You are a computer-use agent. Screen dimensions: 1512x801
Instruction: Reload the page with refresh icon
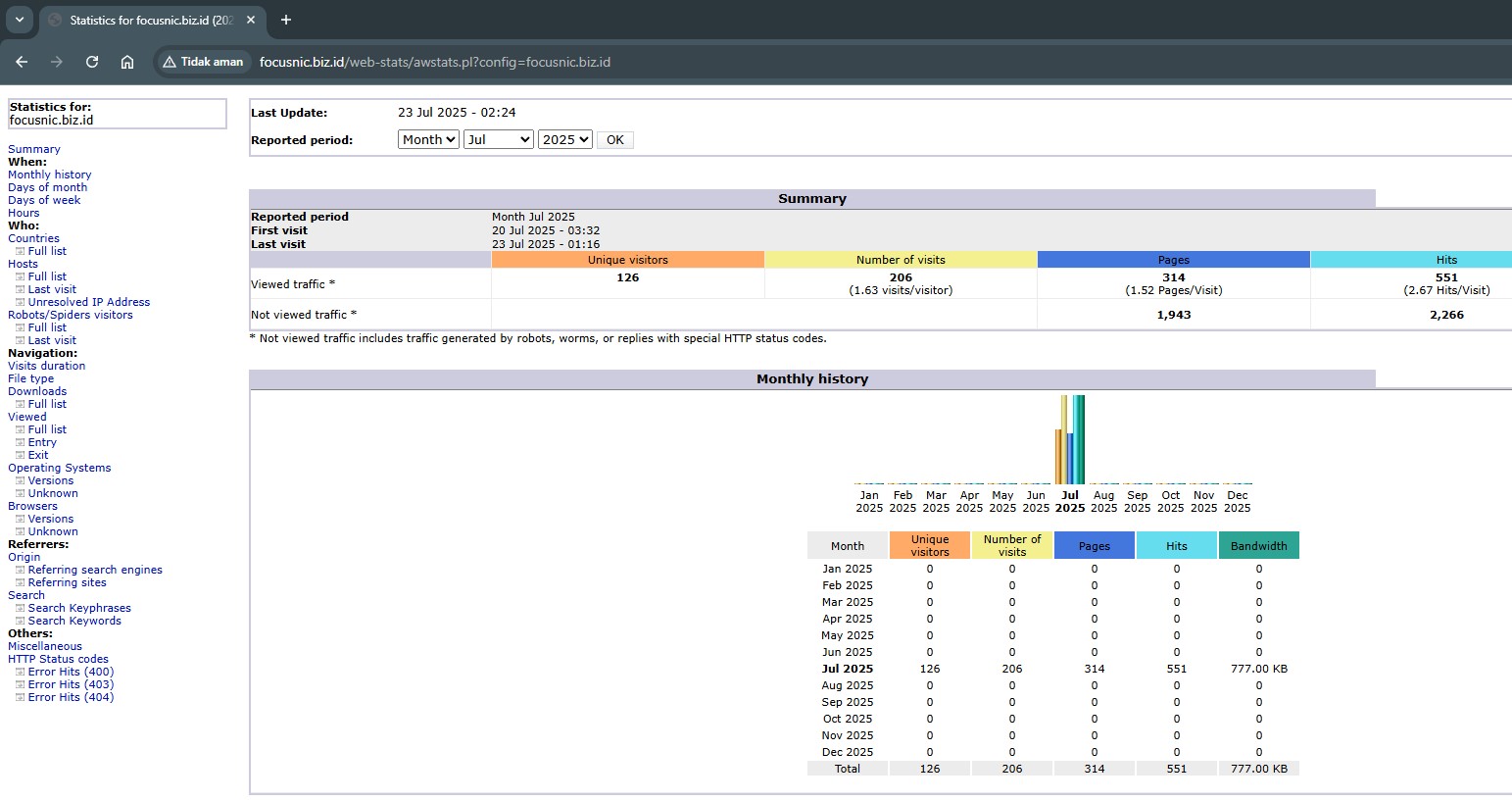click(92, 62)
